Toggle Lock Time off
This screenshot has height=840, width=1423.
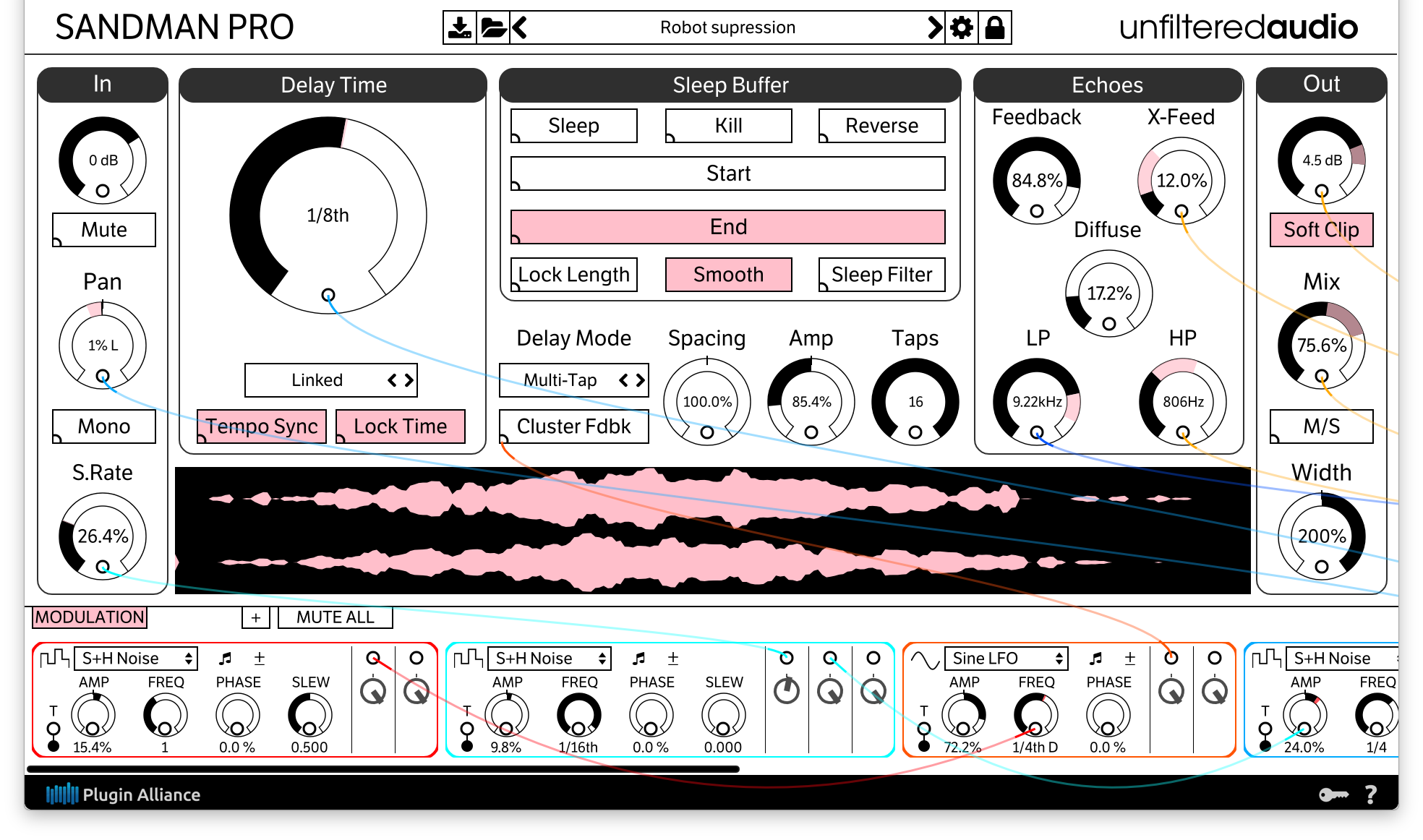(x=401, y=427)
